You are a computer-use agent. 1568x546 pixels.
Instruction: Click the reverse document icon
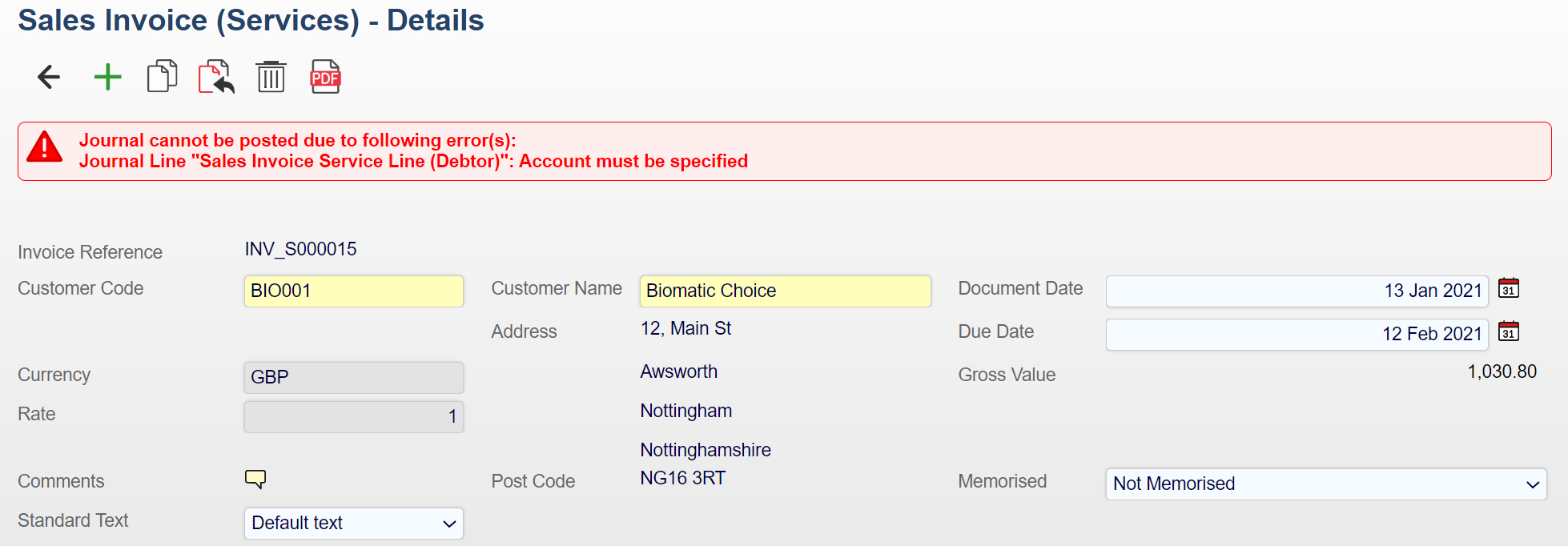click(216, 77)
